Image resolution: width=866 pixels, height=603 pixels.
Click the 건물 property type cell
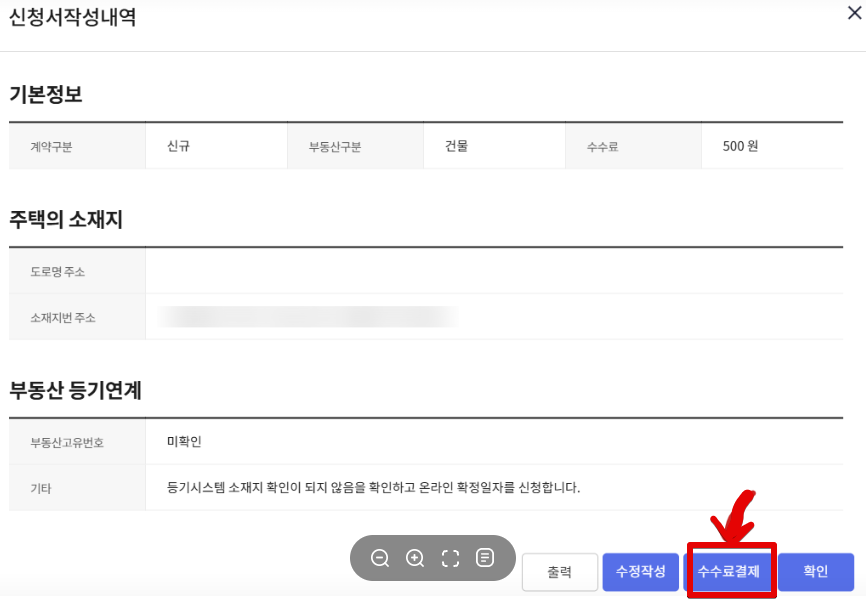496,145
